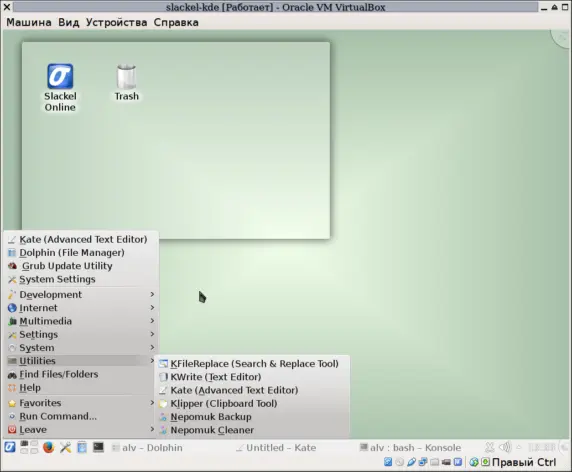Open Nepomuk Backup
Screen dimensions: 572x472
(252, 417)
